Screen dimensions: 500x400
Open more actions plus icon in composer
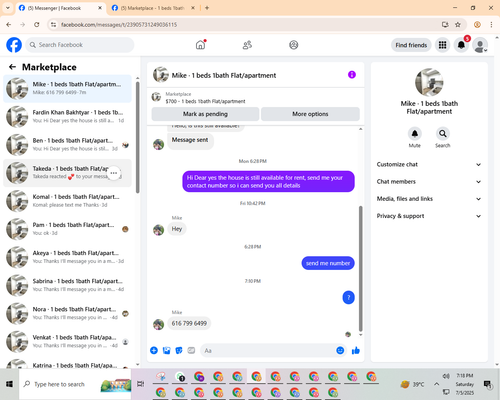point(154,350)
